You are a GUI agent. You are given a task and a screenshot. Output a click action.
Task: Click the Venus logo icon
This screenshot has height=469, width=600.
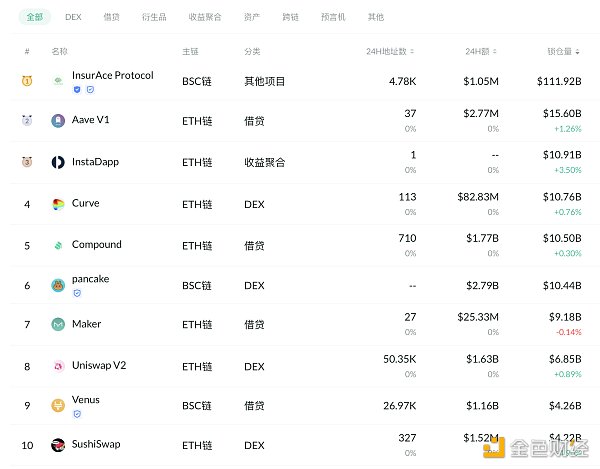click(58, 406)
